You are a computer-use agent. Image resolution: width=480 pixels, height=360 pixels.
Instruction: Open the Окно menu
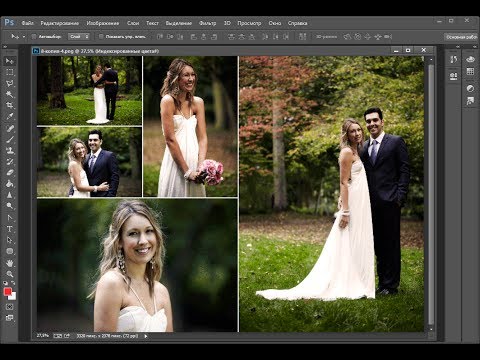click(x=275, y=23)
